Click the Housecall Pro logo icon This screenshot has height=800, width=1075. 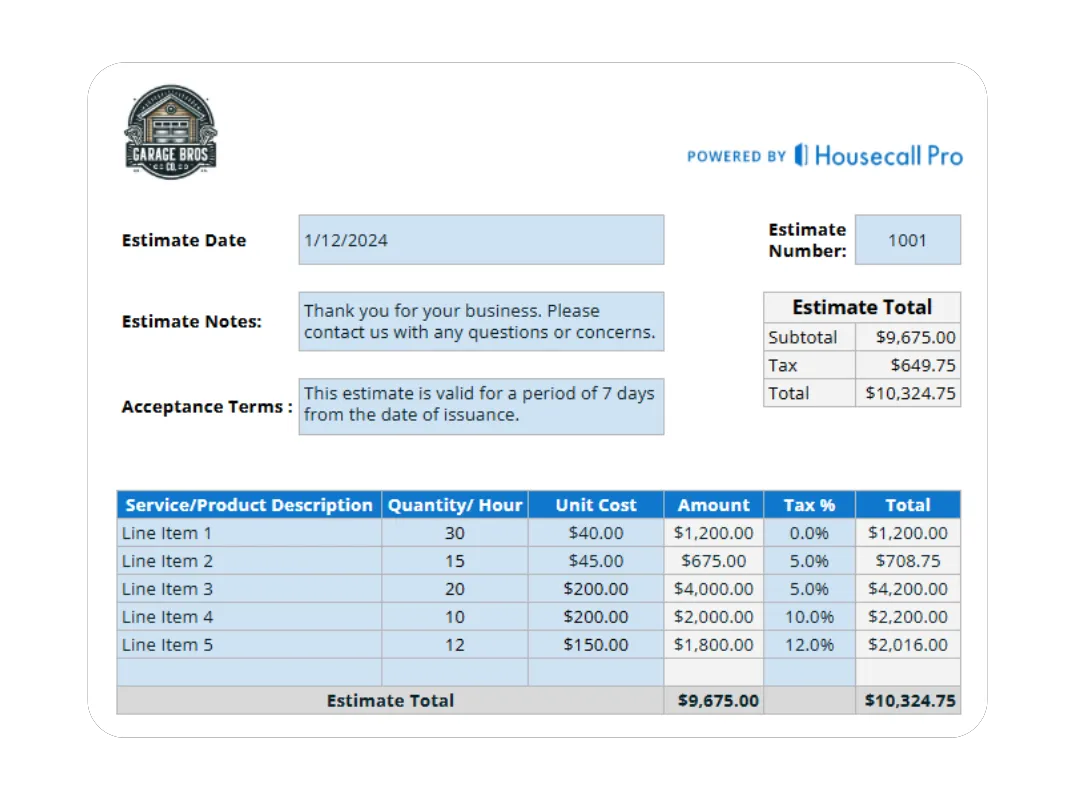pos(801,155)
